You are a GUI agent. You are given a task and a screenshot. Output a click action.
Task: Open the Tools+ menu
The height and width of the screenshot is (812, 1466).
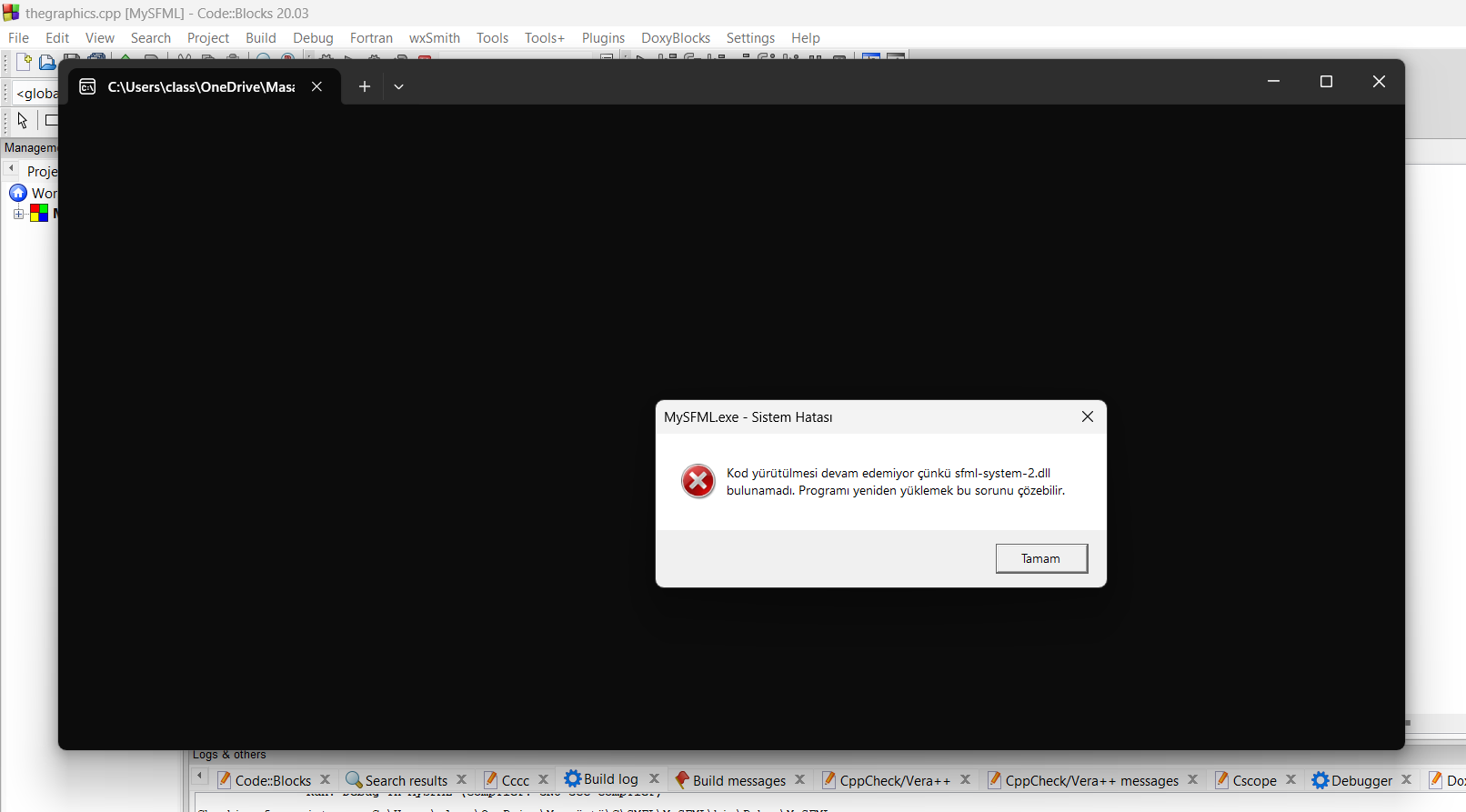coord(545,37)
